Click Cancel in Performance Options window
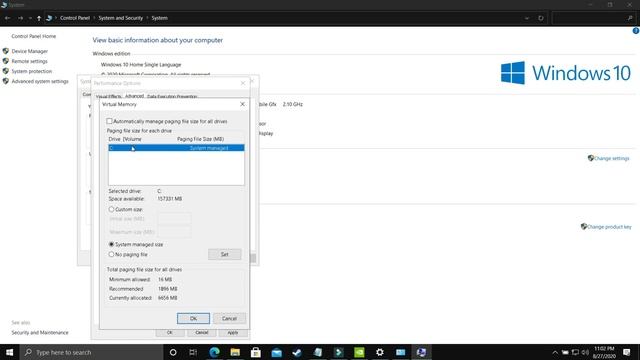This screenshot has width=640, height=360. 202,333
